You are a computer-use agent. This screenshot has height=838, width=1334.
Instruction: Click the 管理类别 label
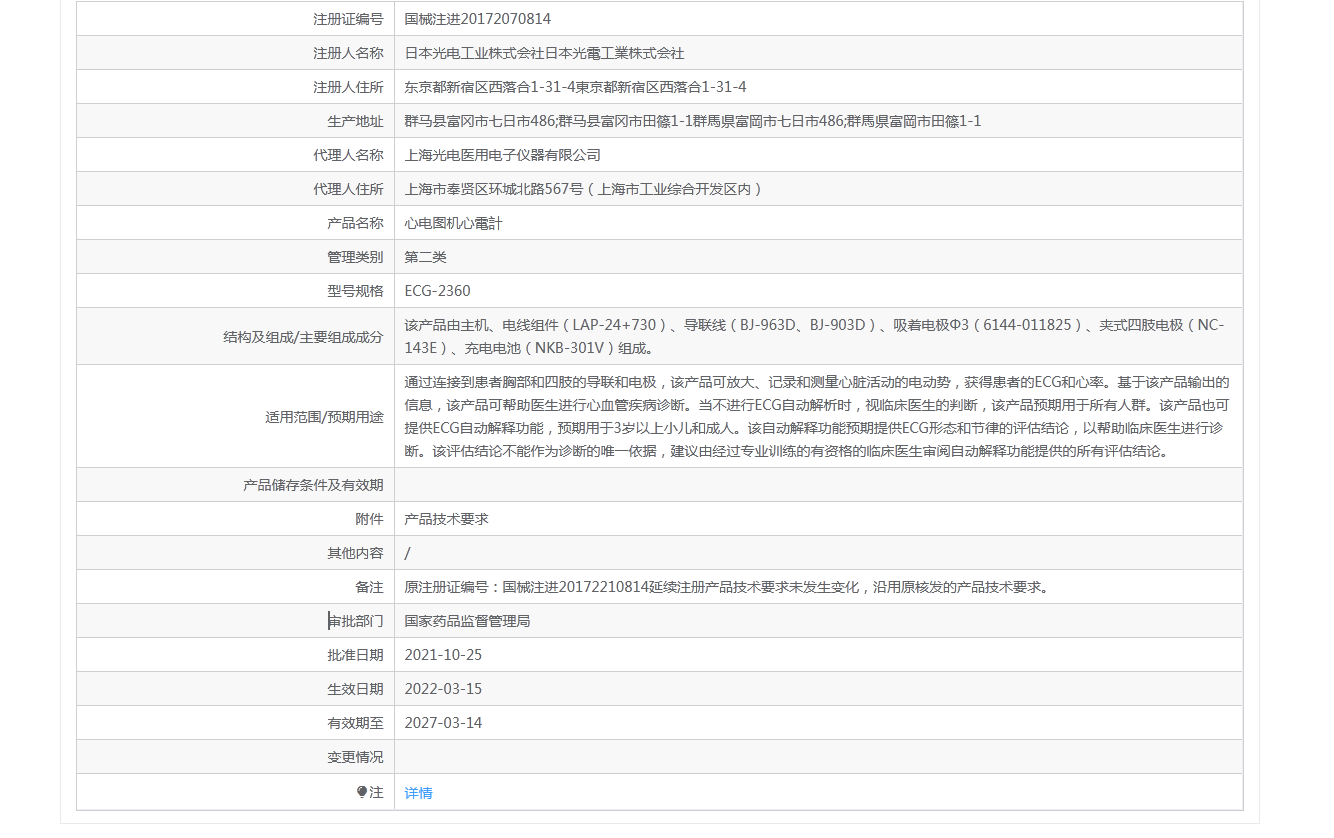[x=355, y=257]
